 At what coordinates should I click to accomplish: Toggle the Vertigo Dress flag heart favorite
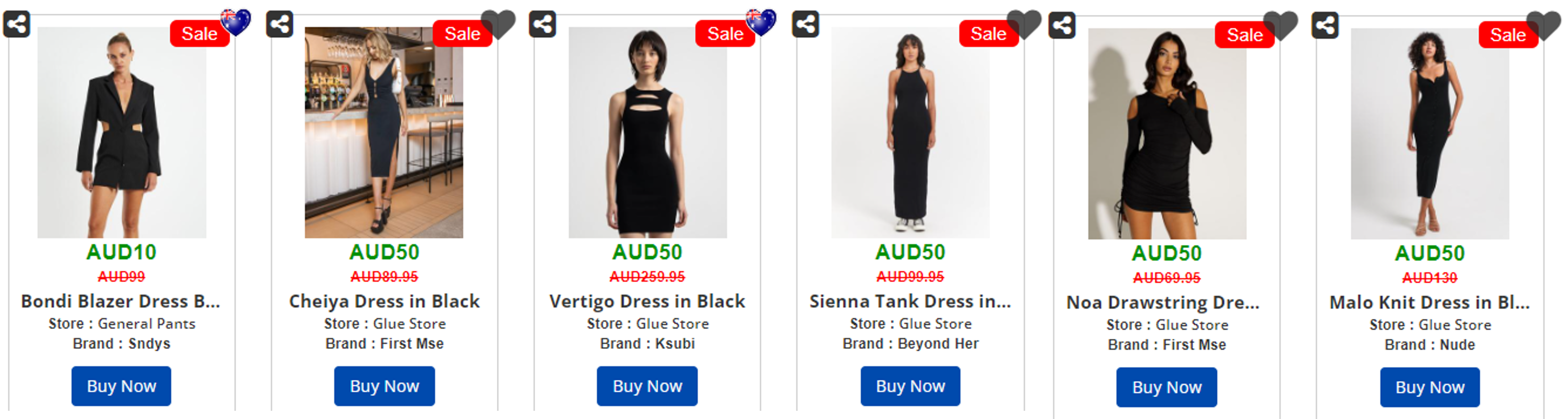coord(761,23)
